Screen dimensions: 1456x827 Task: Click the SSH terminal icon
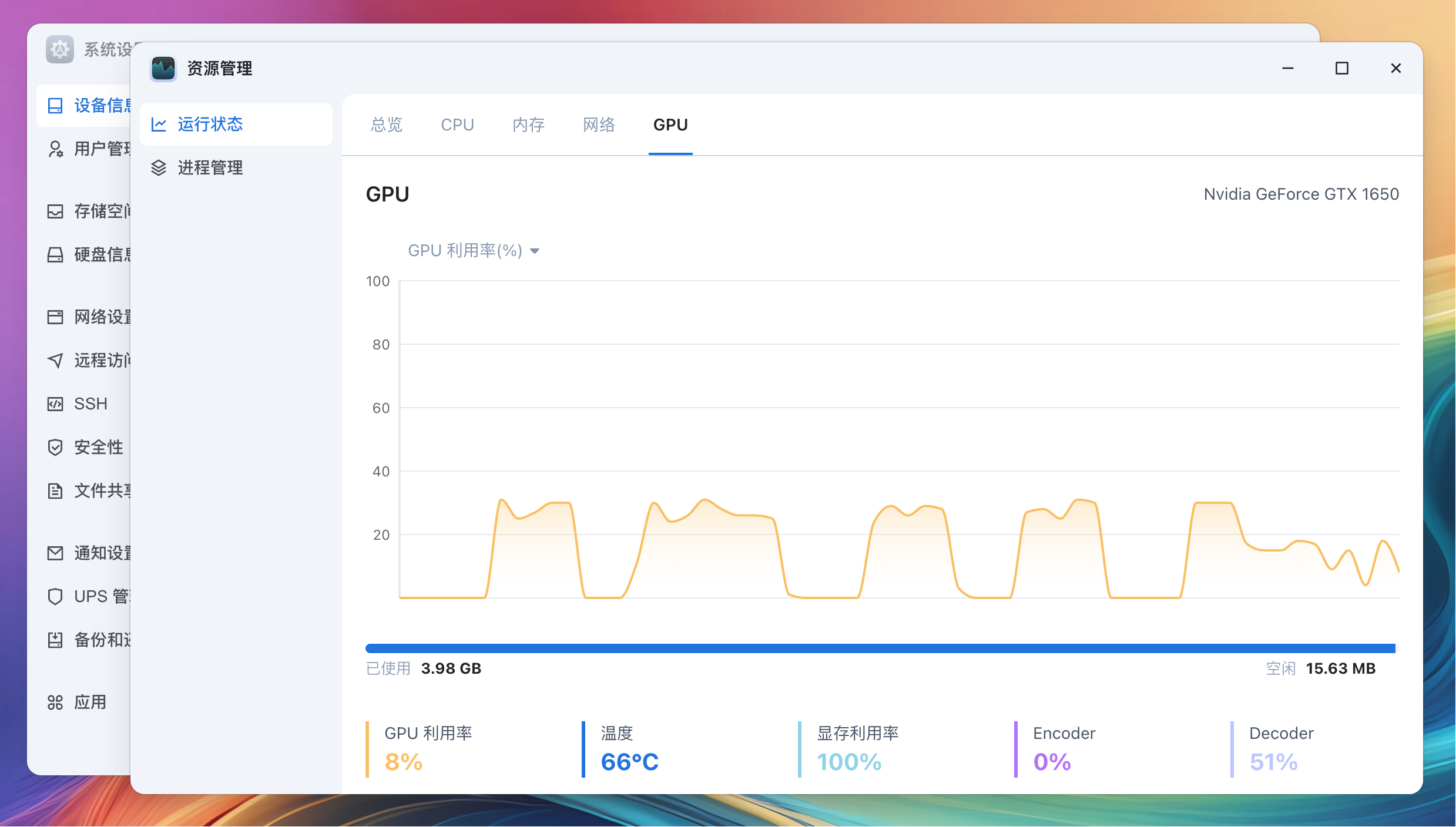pos(55,404)
